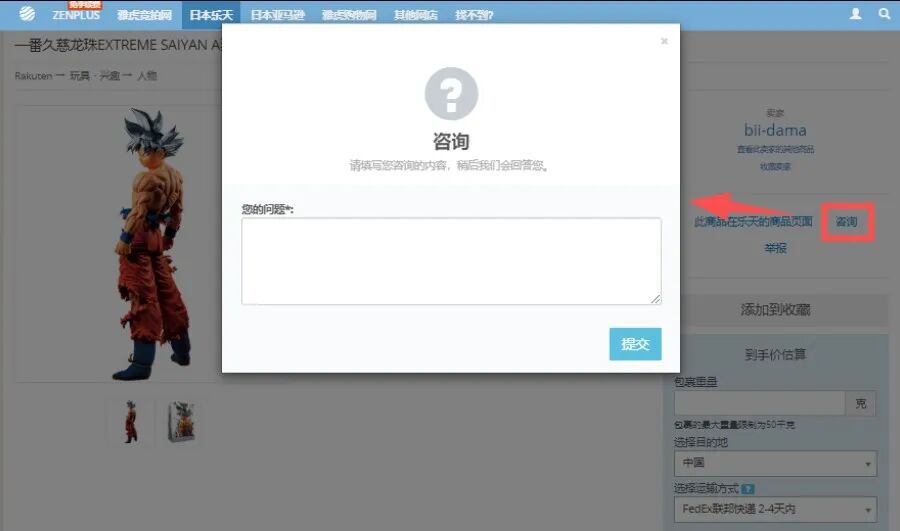Select the 日本乐天 tab

[211, 15]
